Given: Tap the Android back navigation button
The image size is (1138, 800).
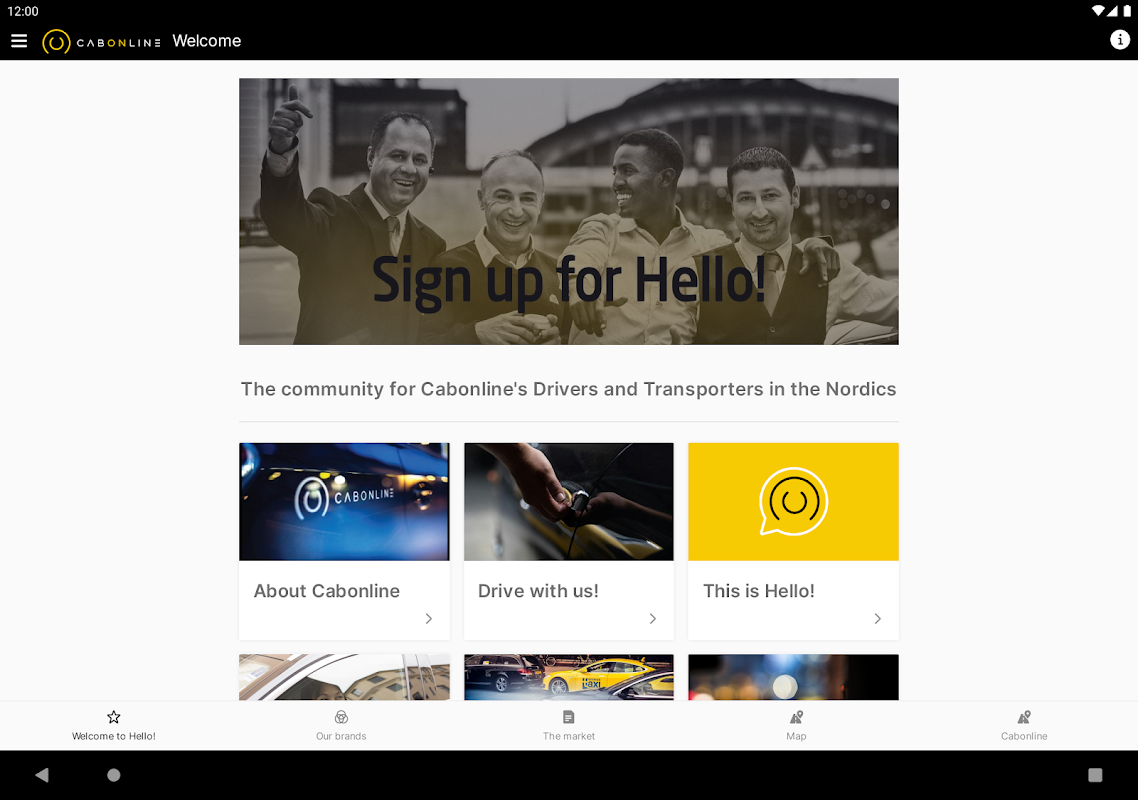Looking at the screenshot, I should click(42, 775).
